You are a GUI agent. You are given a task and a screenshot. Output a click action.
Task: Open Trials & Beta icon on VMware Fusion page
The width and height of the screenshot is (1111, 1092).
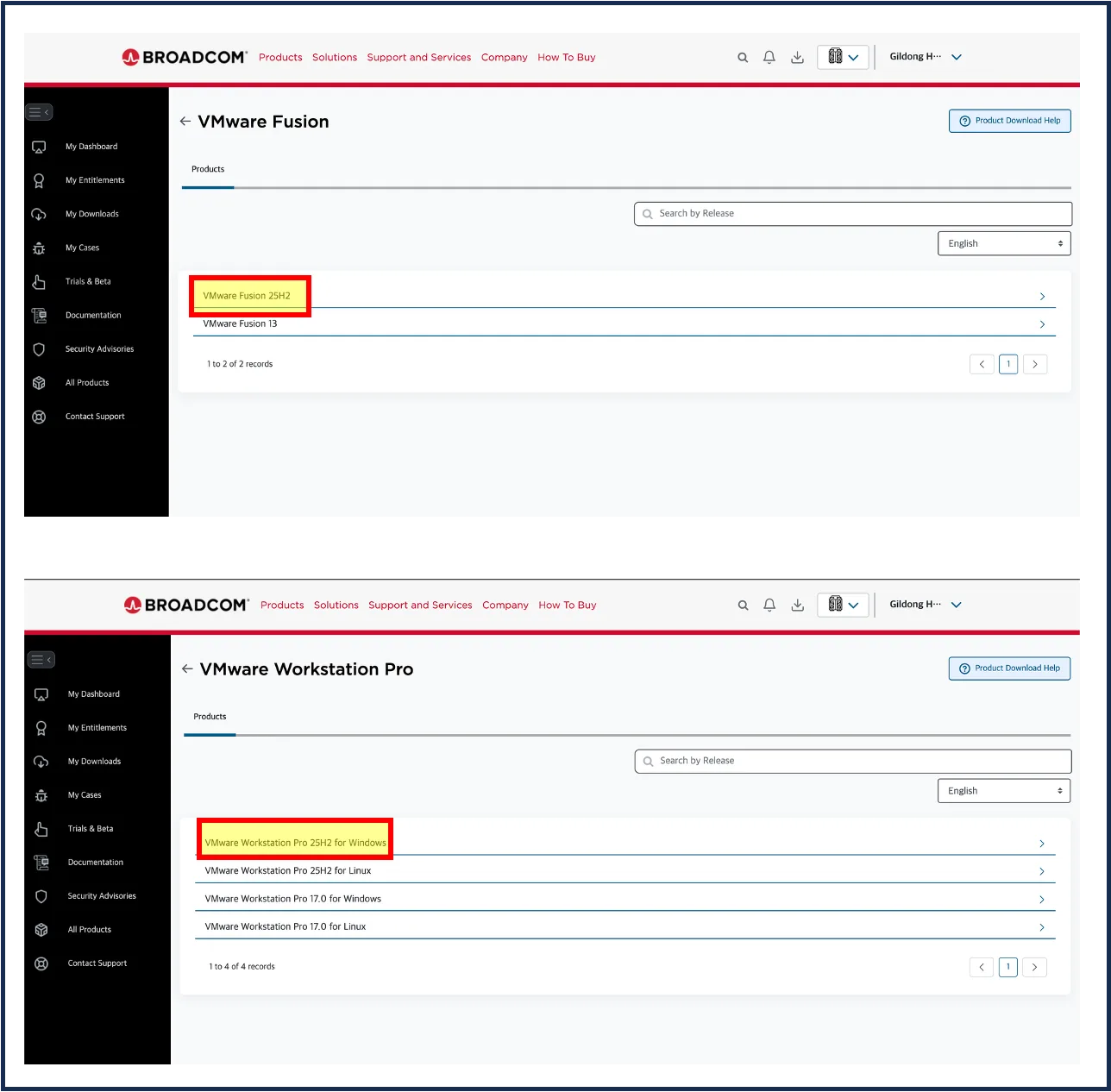click(39, 282)
